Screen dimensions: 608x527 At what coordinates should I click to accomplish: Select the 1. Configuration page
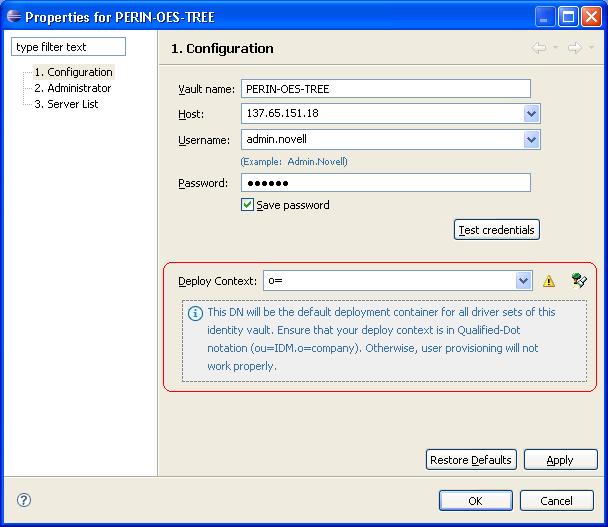click(73, 72)
